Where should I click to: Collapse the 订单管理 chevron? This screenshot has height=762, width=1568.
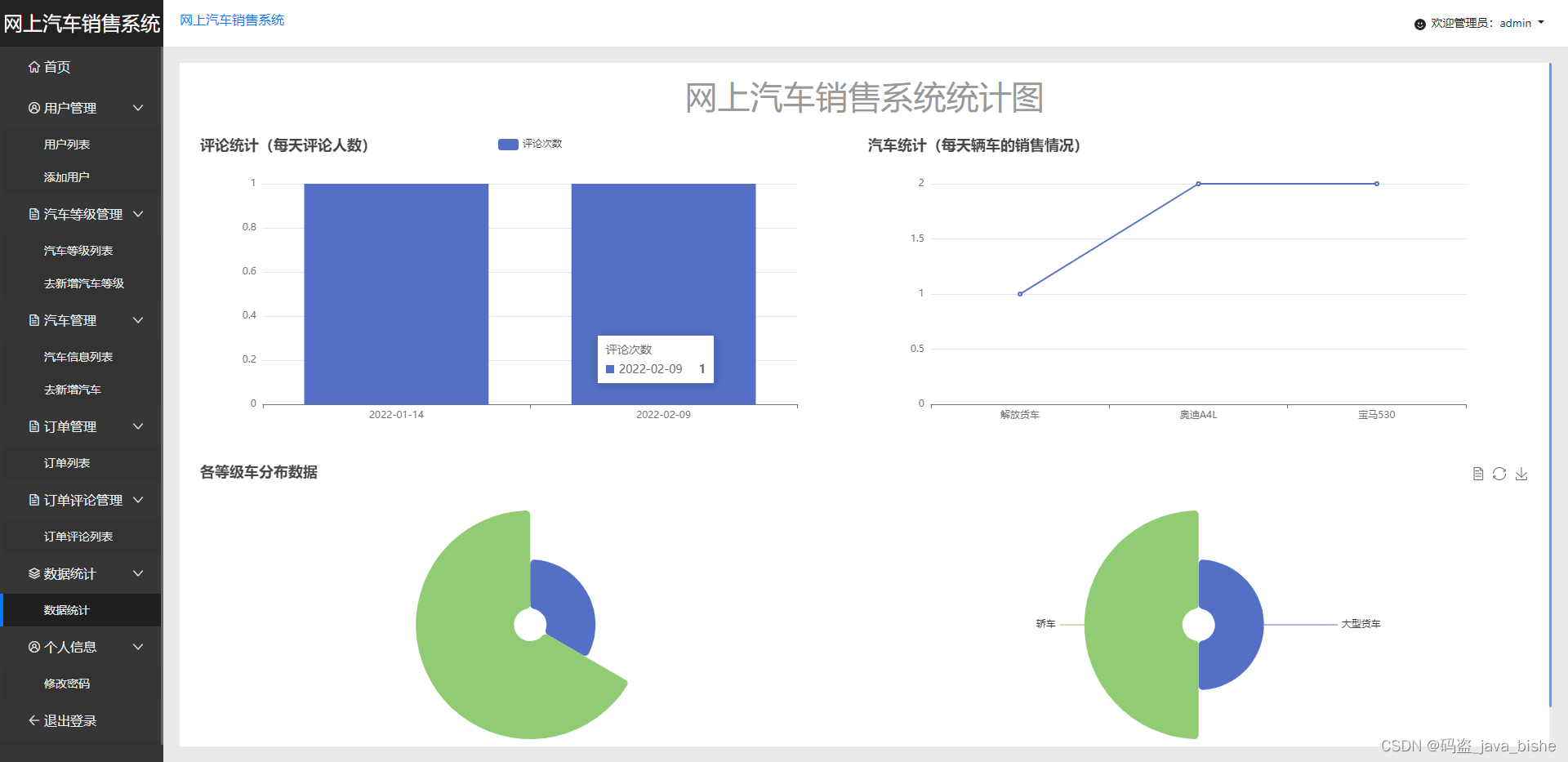tap(138, 426)
